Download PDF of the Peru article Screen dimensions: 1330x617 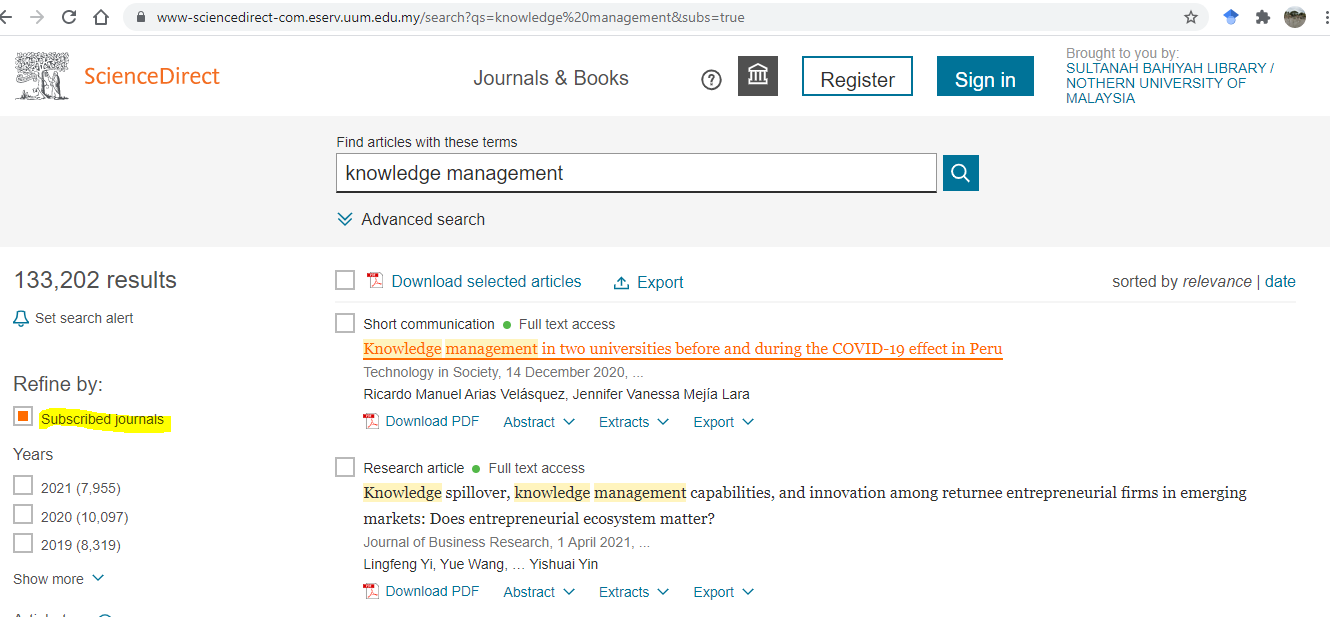(x=432, y=421)
